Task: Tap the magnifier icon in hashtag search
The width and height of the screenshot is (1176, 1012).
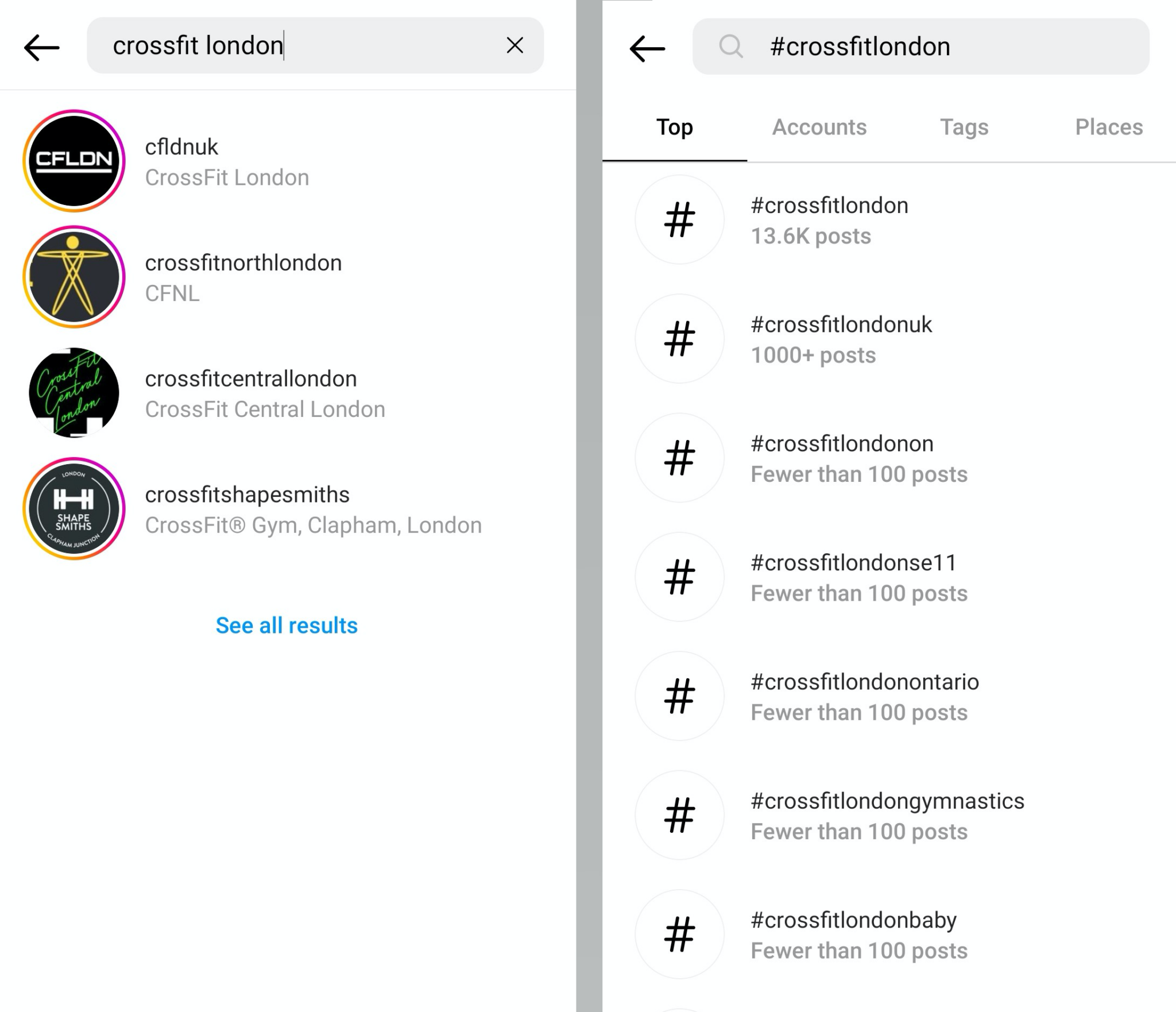Action: point(731,47)
